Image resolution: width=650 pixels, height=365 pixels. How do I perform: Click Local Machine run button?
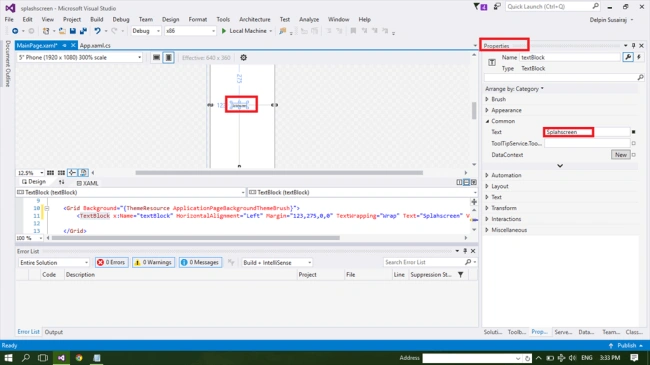247,31
